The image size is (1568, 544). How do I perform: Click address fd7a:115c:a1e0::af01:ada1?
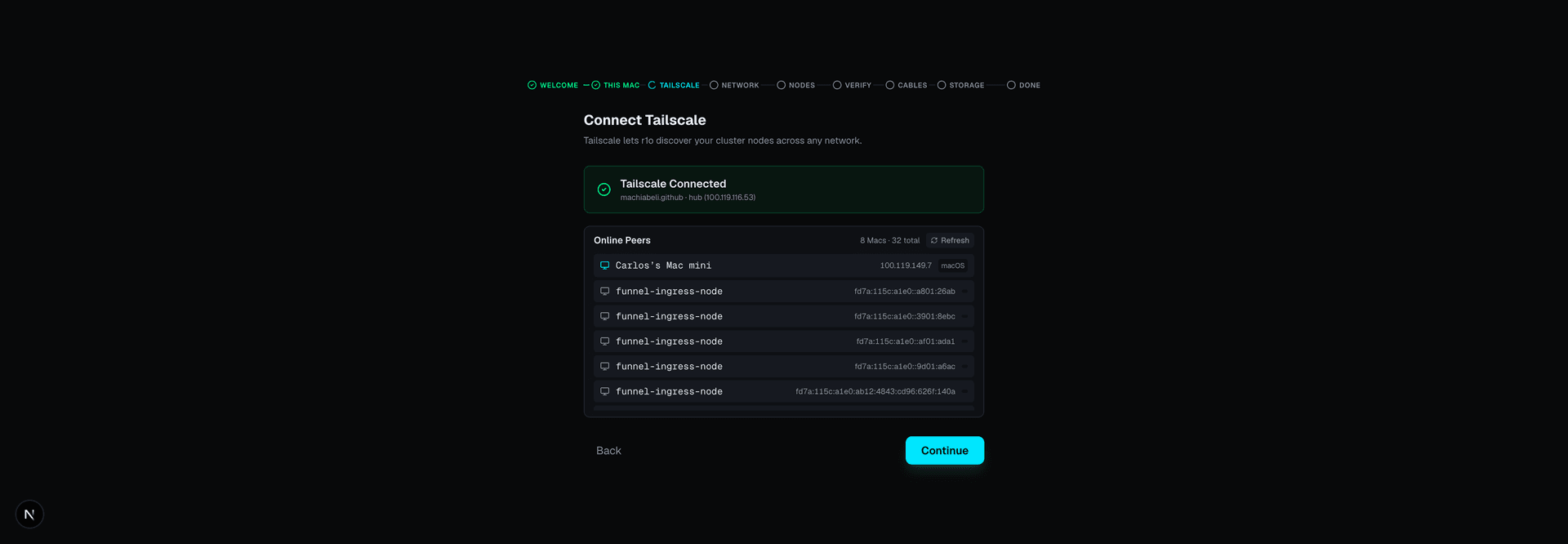pyautogui.click(x=906, y=341)
